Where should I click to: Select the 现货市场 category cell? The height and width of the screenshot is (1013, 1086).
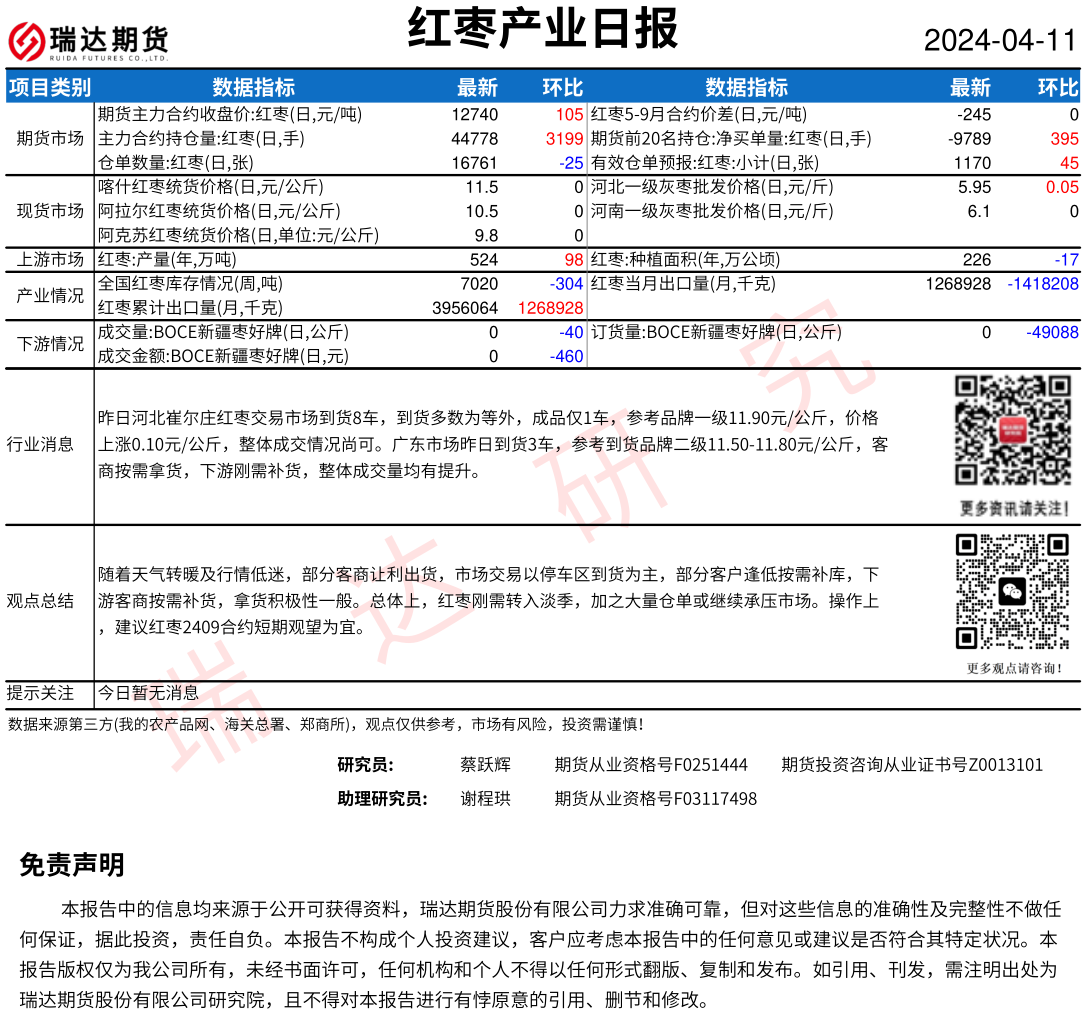pyautogui.click(x=50, y=211)
